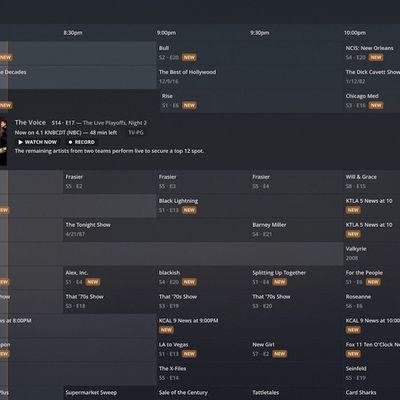
Task: Select That '70s Show S3 E18
Action: 110,302
